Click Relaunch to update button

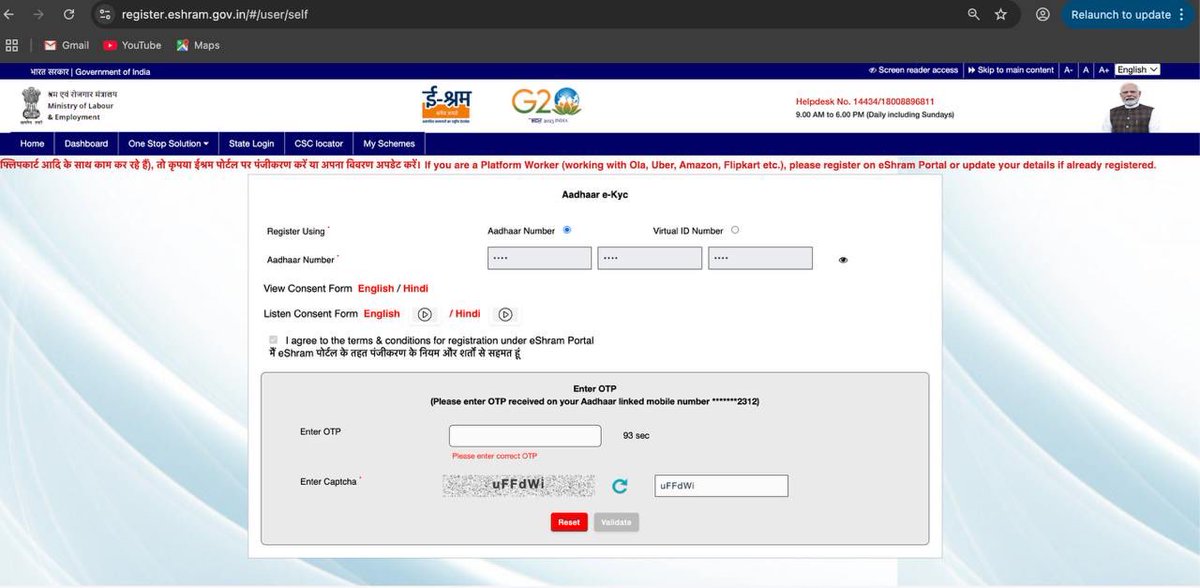point(1120,15)
